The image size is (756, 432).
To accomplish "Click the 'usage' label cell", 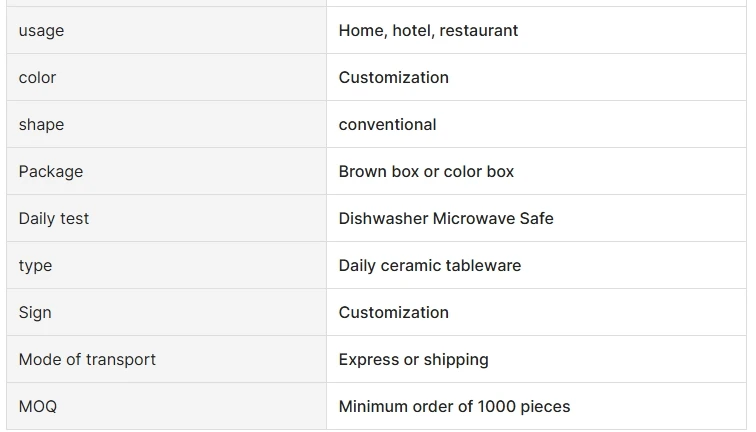I will pyautogui.click(x=41, y=31).
